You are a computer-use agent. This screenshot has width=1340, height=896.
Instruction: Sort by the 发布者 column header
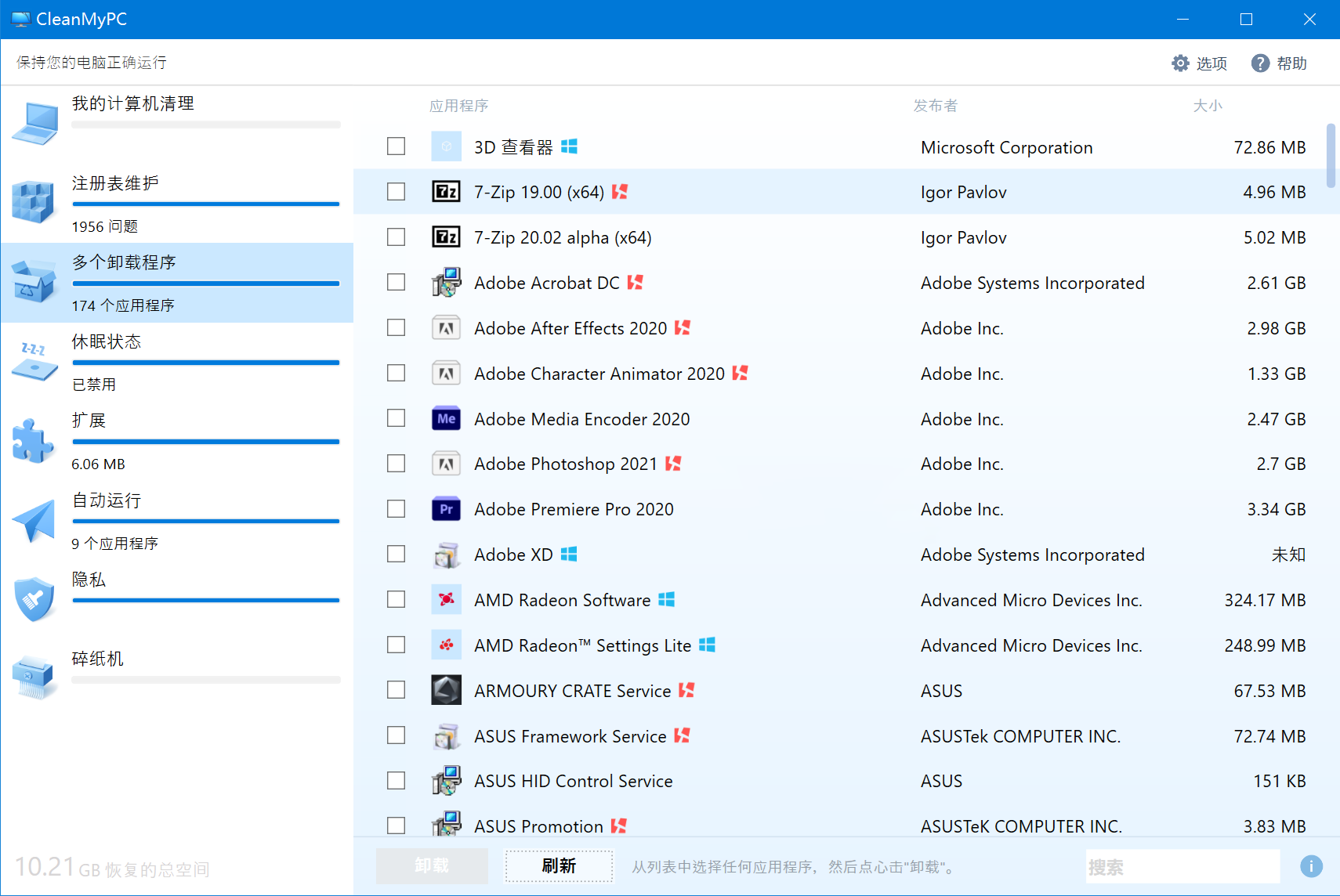(x=936, y=106)
